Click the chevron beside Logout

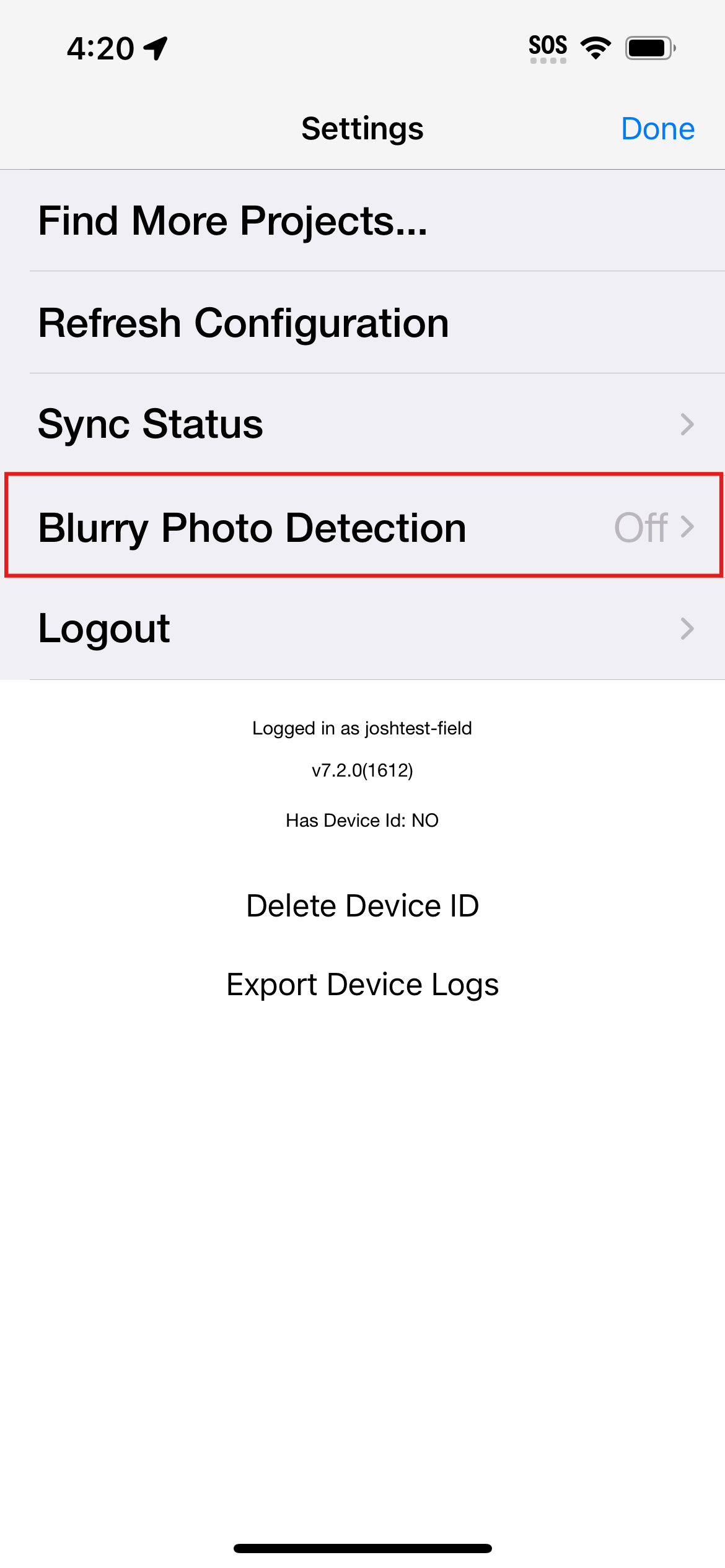[687, 629]
